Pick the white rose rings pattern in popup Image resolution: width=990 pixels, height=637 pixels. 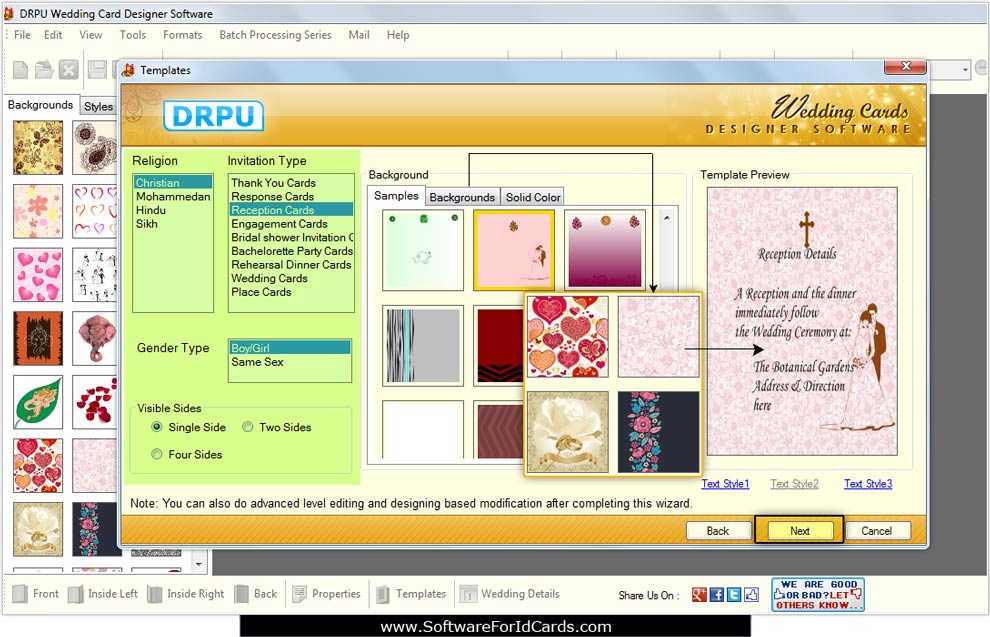[568, 432]
